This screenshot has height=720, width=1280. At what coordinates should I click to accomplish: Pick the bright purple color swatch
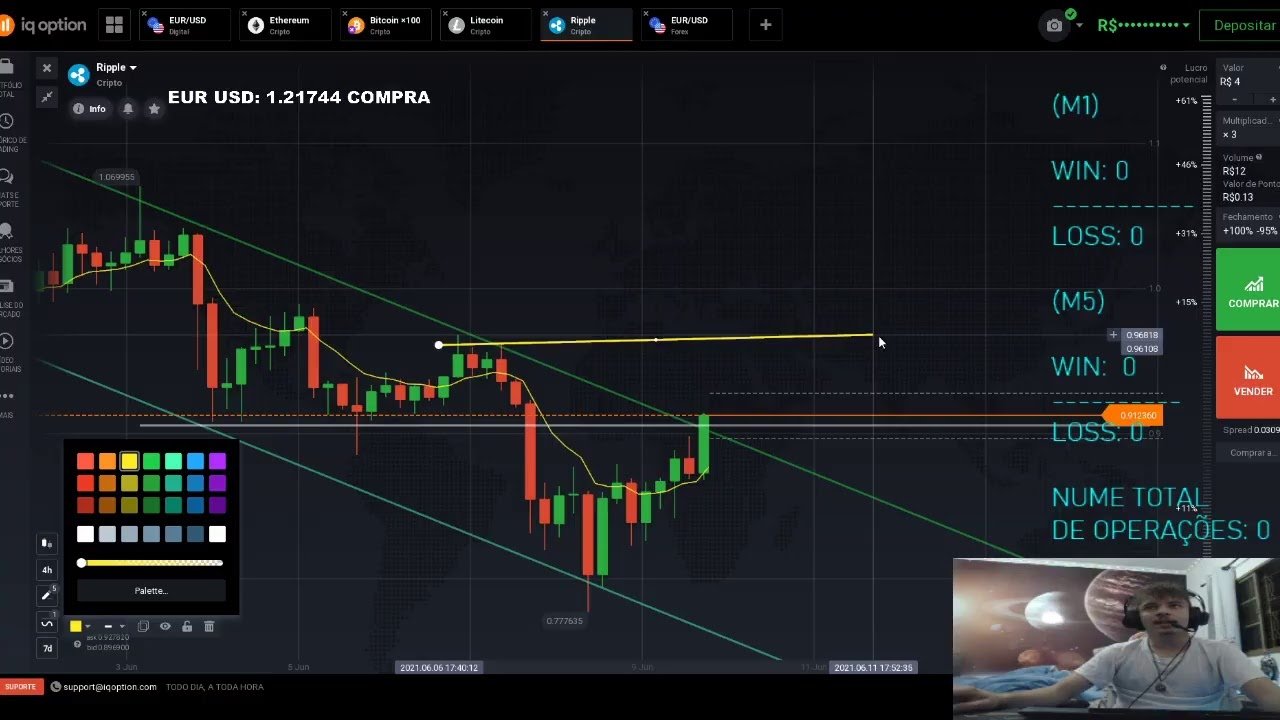(217, 461)
